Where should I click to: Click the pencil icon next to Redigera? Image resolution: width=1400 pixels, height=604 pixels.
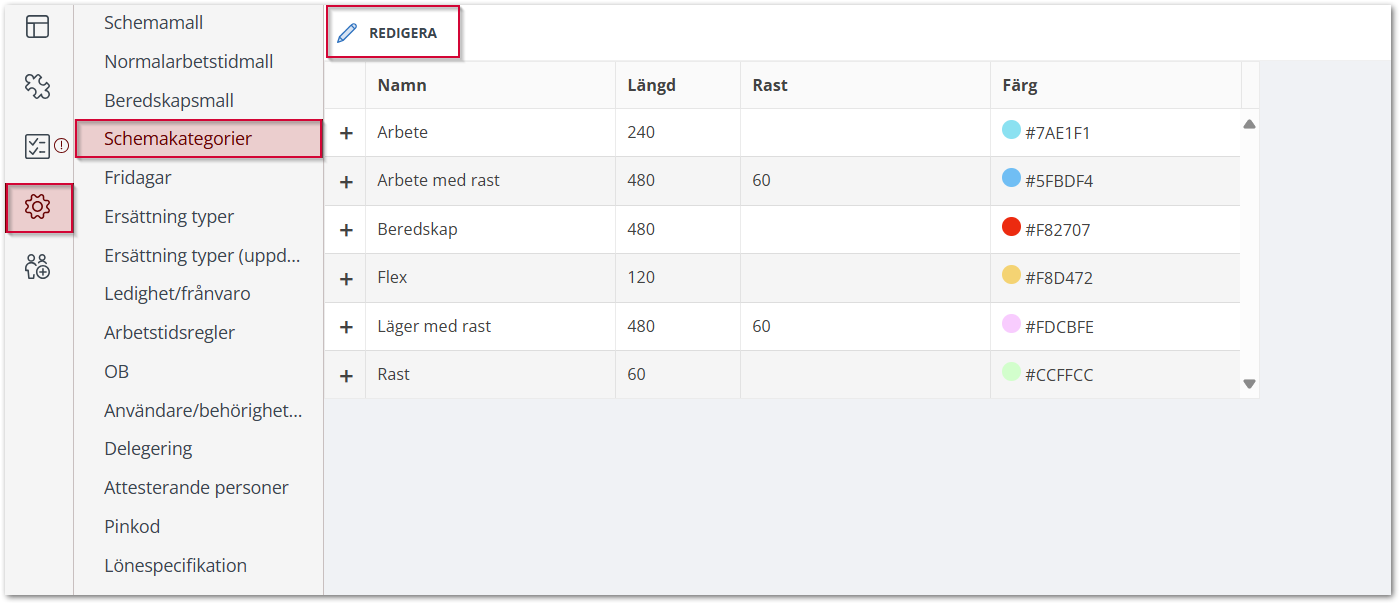[347, 33]
